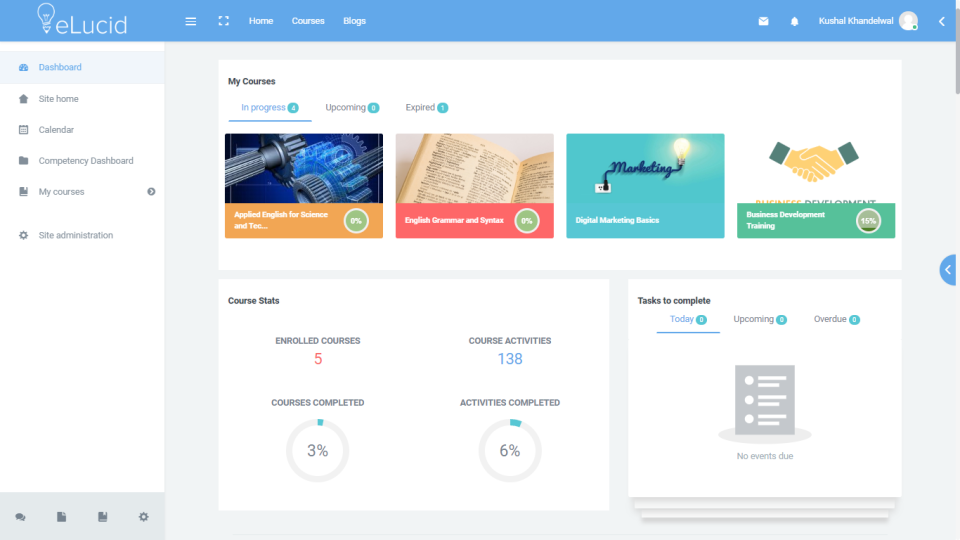
Task: Click the Site administration gear icon
Action: 23,235
